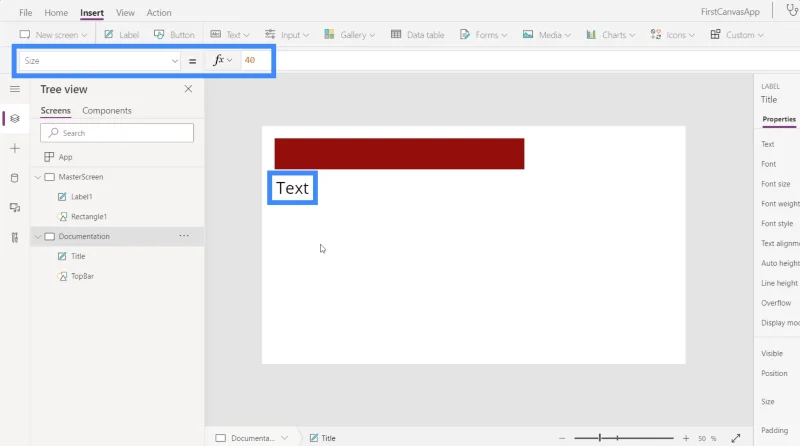Click the Tree view search box
Image resolution: width=800 pixels, height=446 pixels.
pyautogui.click(x=117, y=133)
